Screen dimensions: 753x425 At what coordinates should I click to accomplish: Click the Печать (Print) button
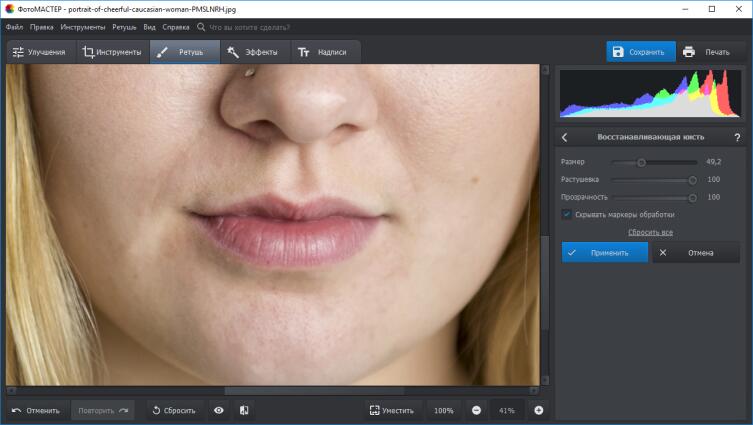[706, 52]
